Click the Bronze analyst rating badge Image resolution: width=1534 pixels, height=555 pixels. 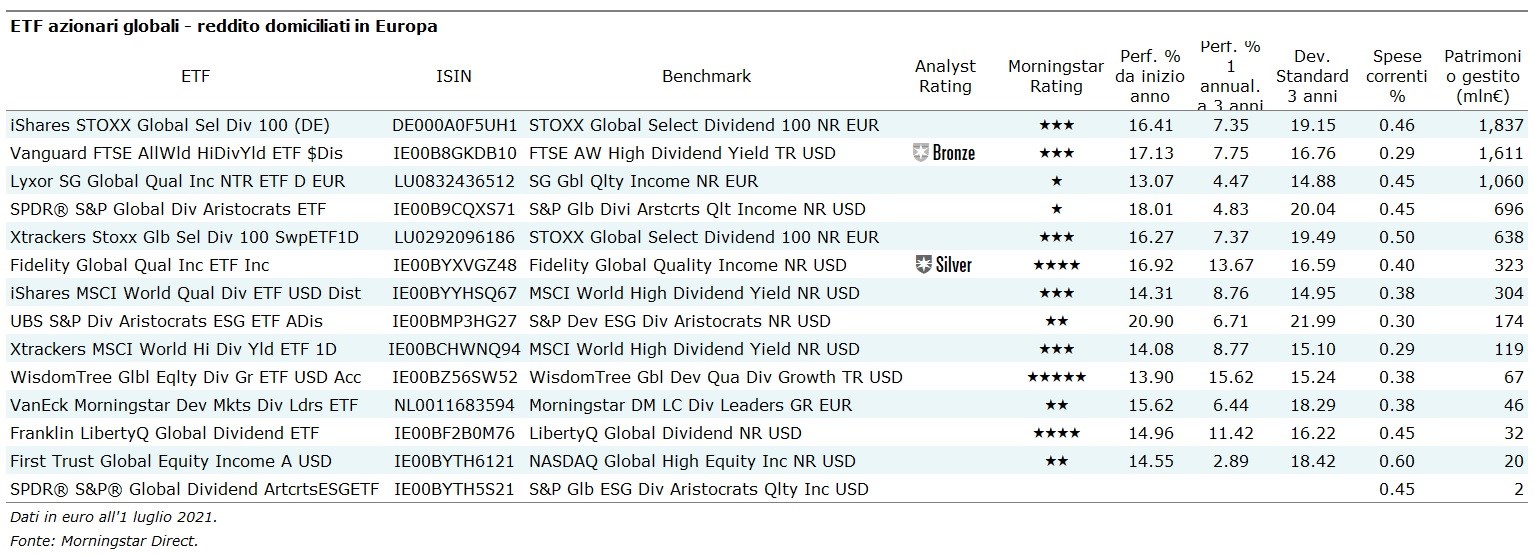tap(944, 153)
